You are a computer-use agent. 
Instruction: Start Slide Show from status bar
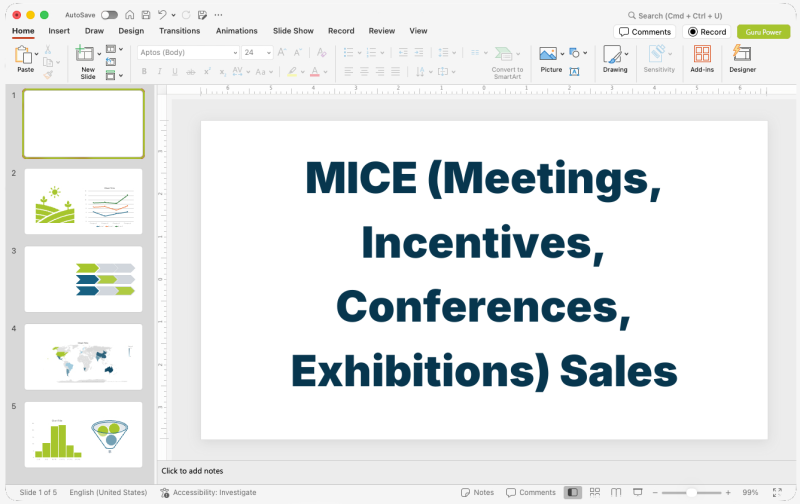[638, 492]
